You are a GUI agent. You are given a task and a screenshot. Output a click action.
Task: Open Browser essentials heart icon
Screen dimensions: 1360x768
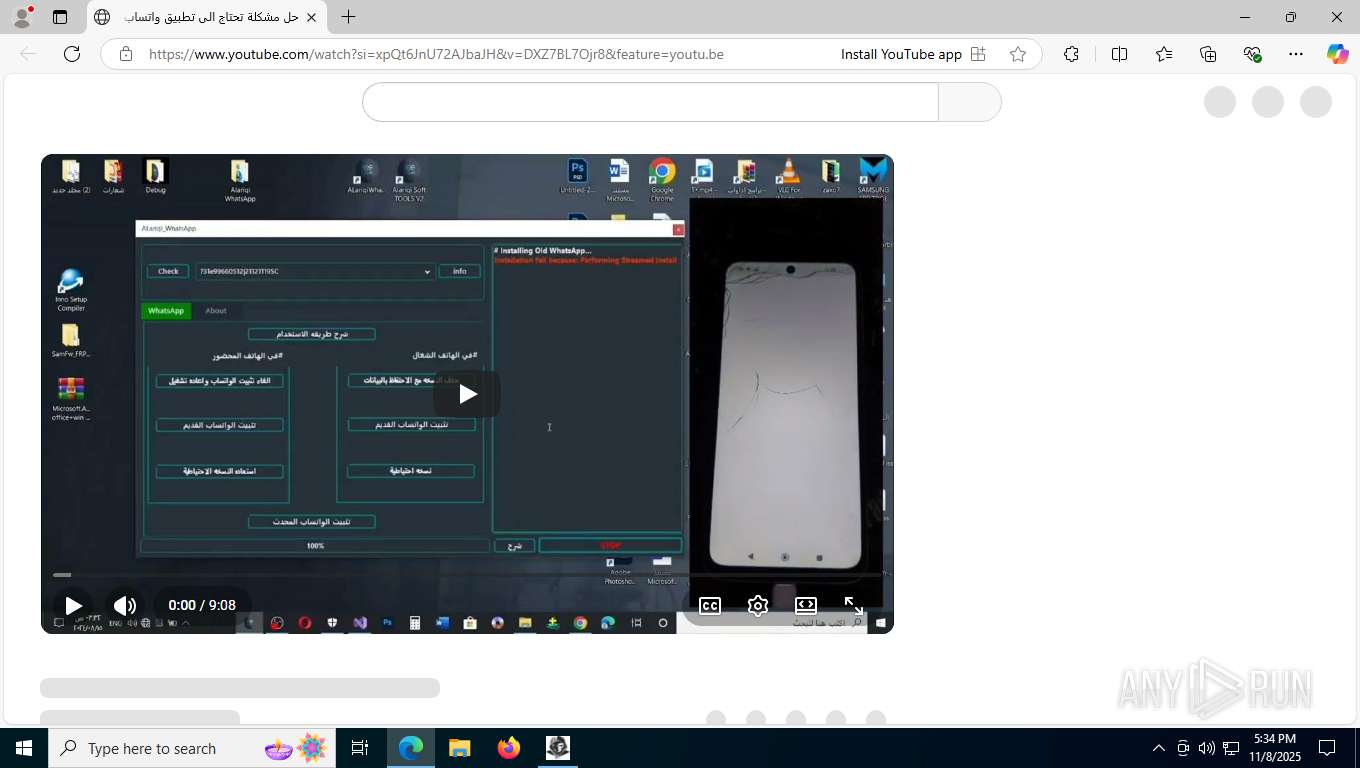[1252, 54]
